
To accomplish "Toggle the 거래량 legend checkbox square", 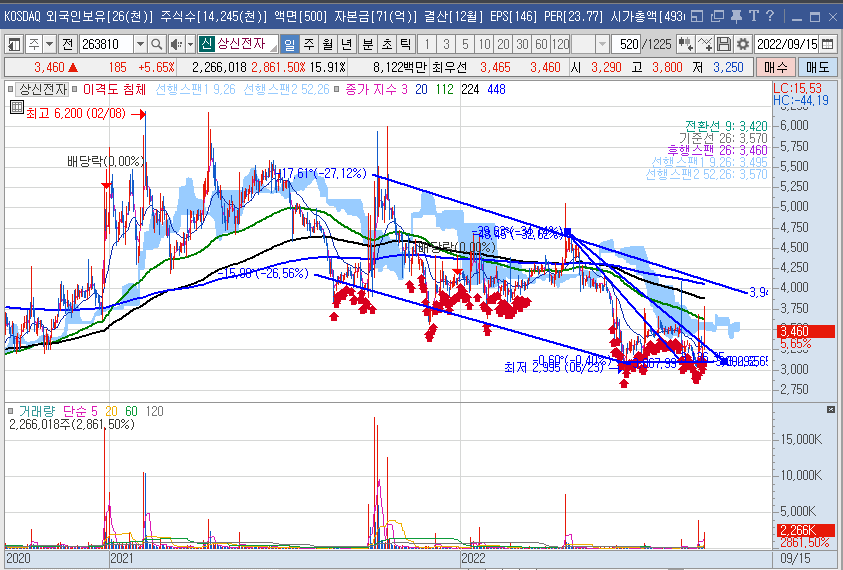I will [x=10, y=411].
